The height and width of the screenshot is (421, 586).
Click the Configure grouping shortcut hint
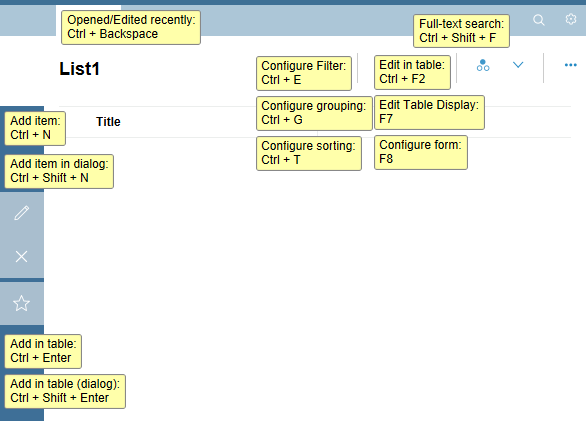click(314, 113)
